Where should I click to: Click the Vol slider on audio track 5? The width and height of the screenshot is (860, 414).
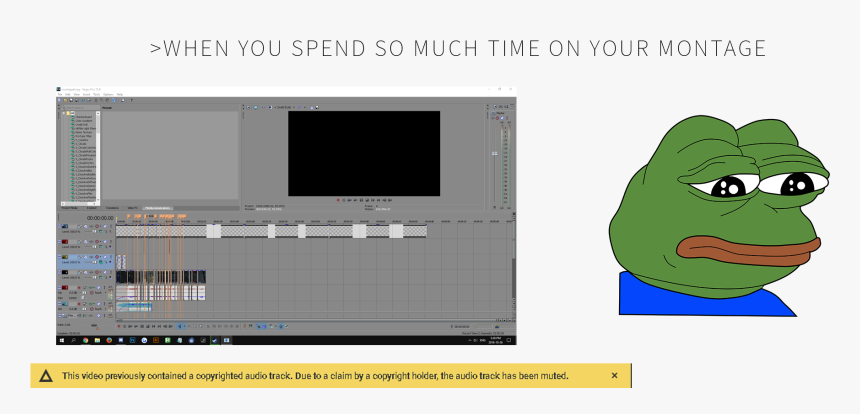click(x=83, y=293)
